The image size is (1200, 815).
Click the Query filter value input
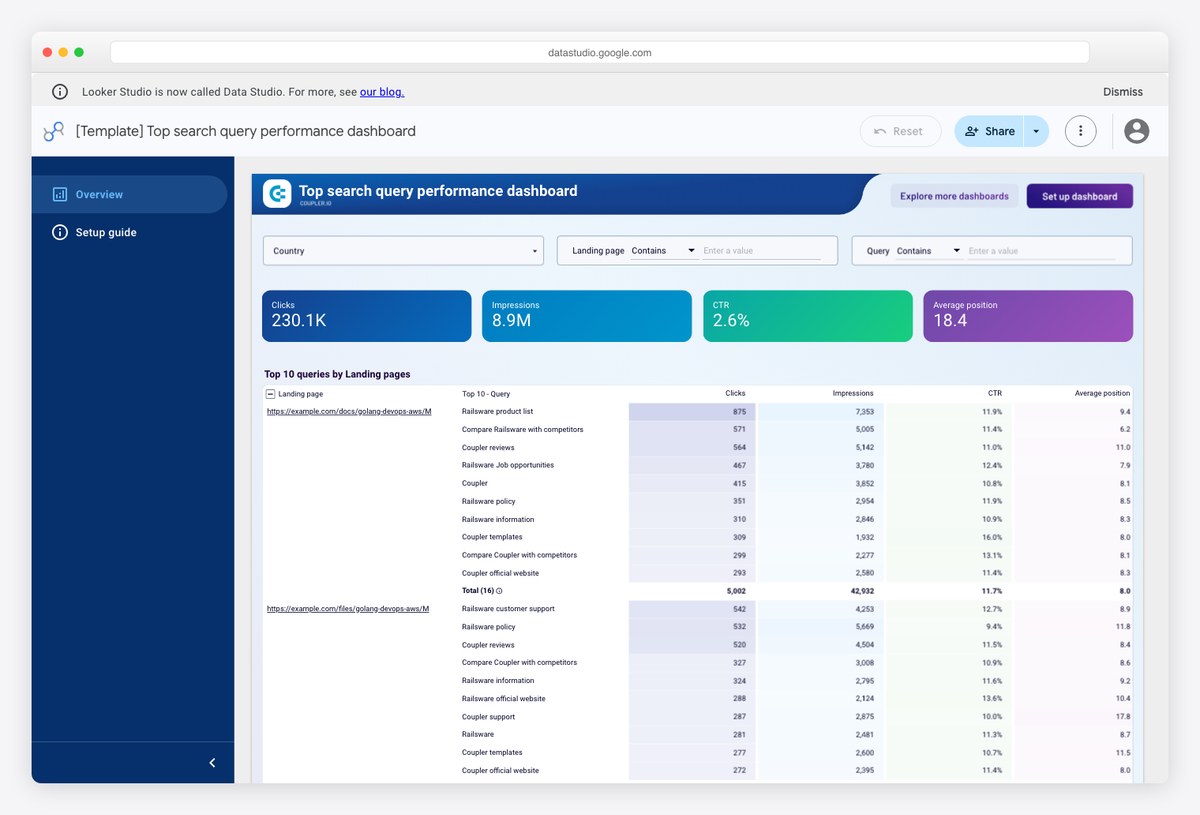tap(1042, 251)
